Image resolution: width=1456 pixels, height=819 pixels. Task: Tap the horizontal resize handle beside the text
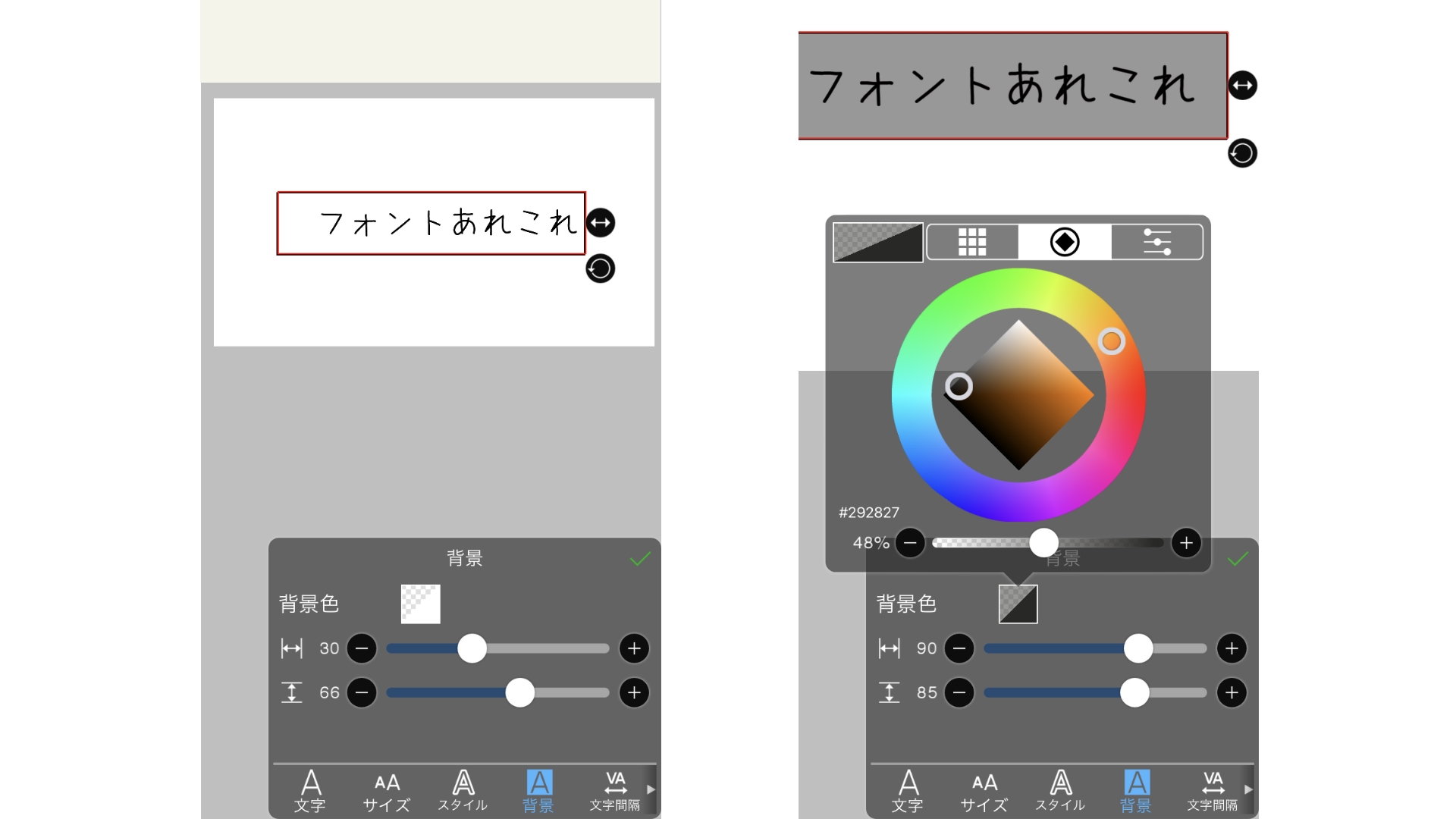1242,86
